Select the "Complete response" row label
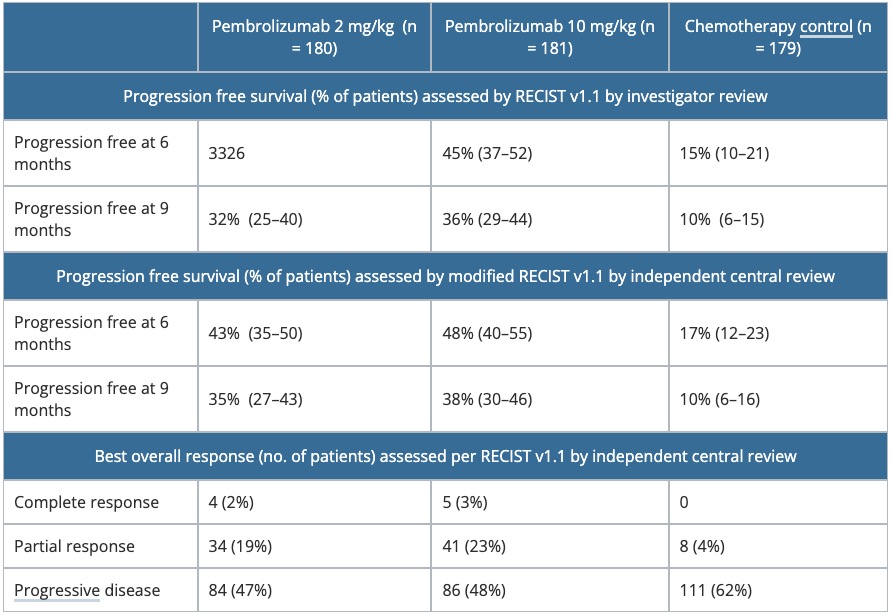The height and width of the screenshot is (615, 892). point(86,502)
